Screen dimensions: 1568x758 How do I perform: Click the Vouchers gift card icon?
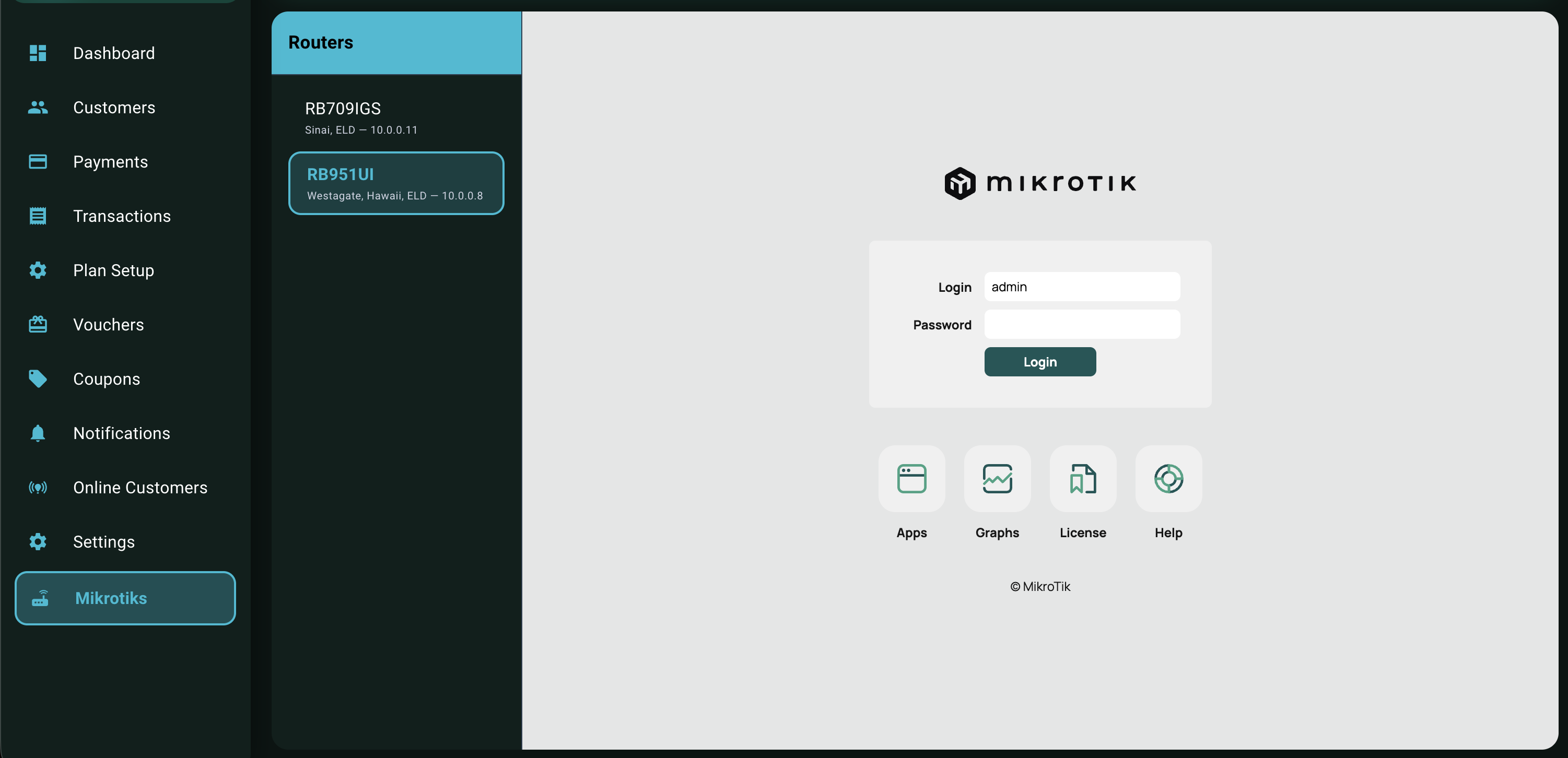tap(38, 324)
